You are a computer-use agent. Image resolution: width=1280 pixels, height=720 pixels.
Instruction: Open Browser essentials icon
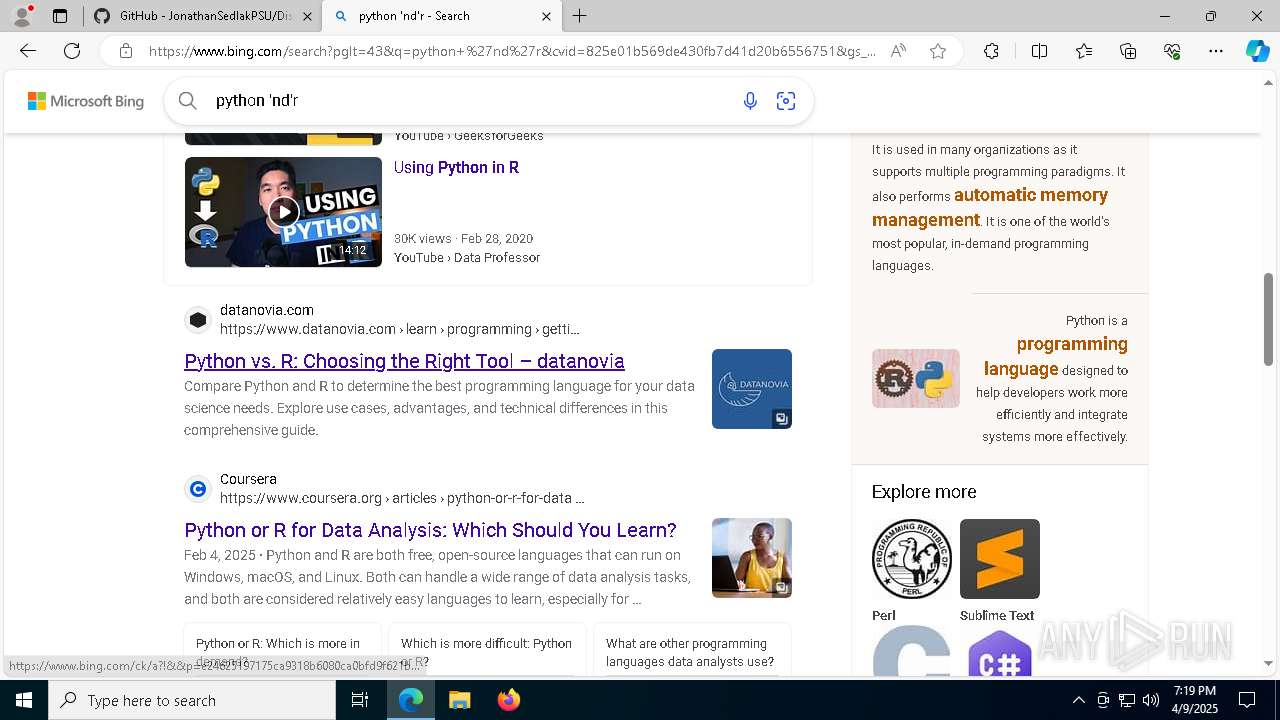click(x=1172, y=51)
